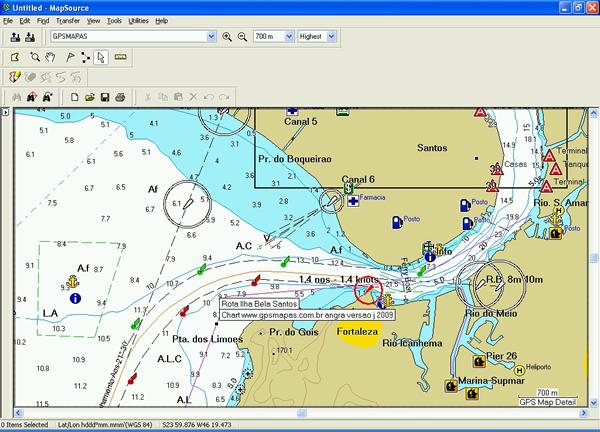
Task: Open the Transfer menu
Action: [x=68, y=20]
